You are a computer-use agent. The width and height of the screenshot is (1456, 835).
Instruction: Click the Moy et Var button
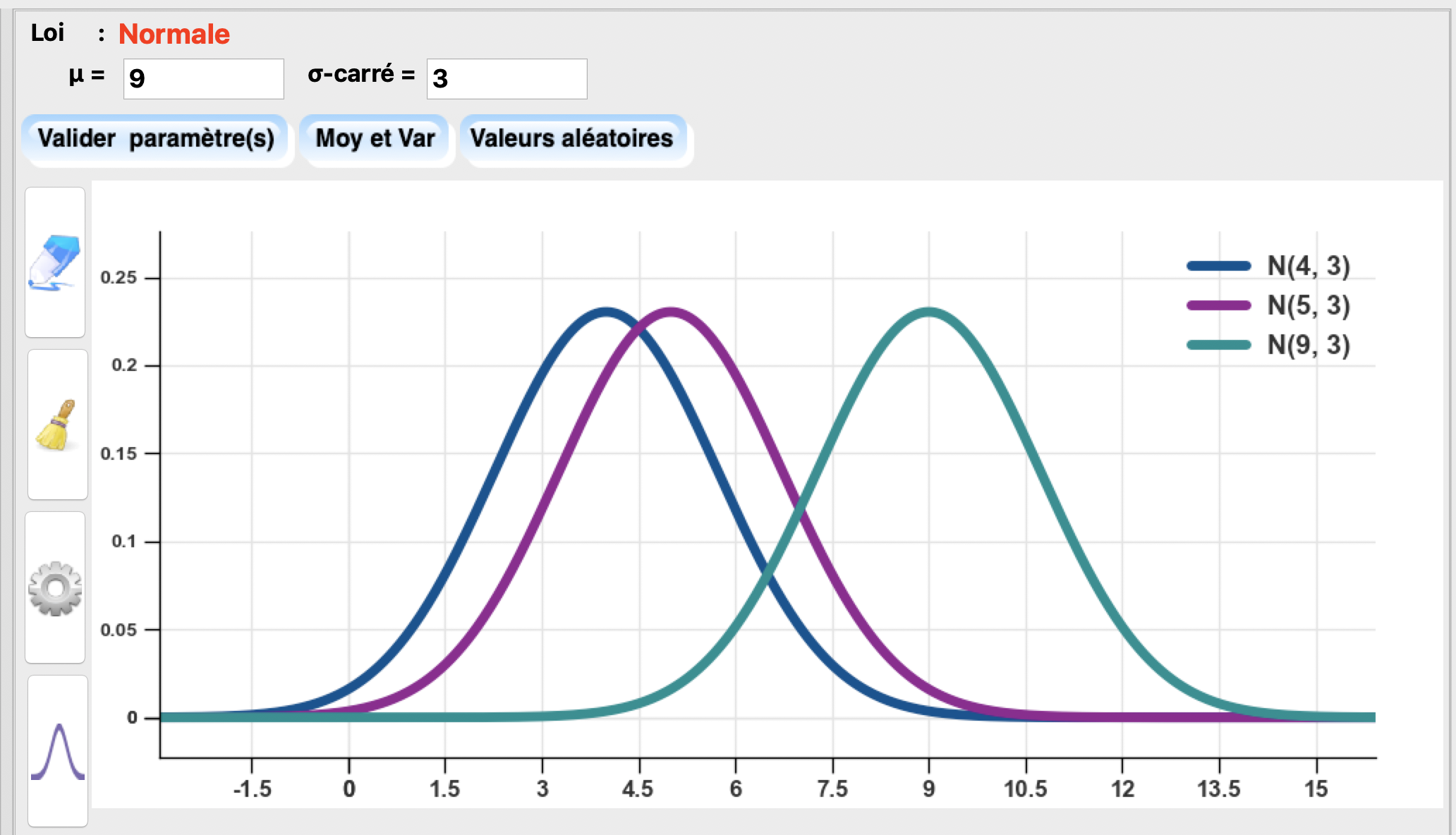point(375,138)
